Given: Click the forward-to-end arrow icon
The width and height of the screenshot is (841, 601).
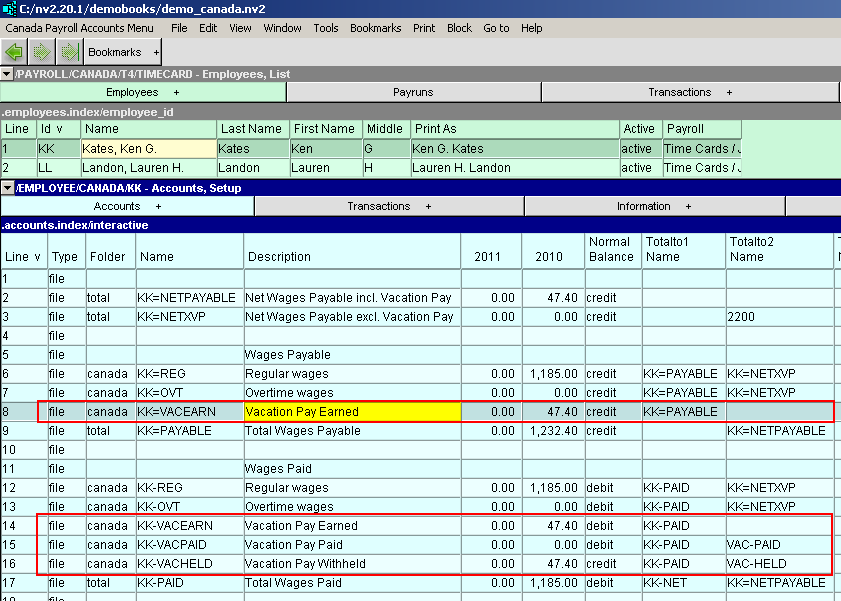Looking at the screenshot, I should pos(68,52).
